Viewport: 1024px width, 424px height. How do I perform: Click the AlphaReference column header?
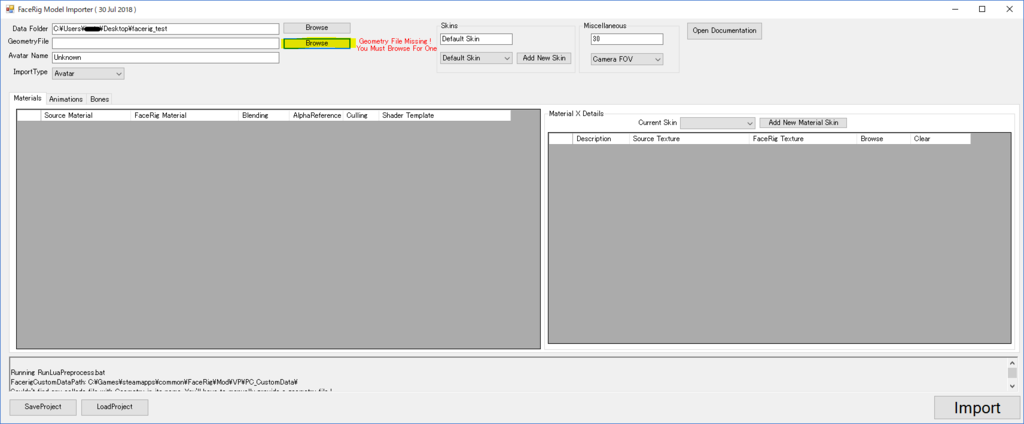[x=317, y=116]
